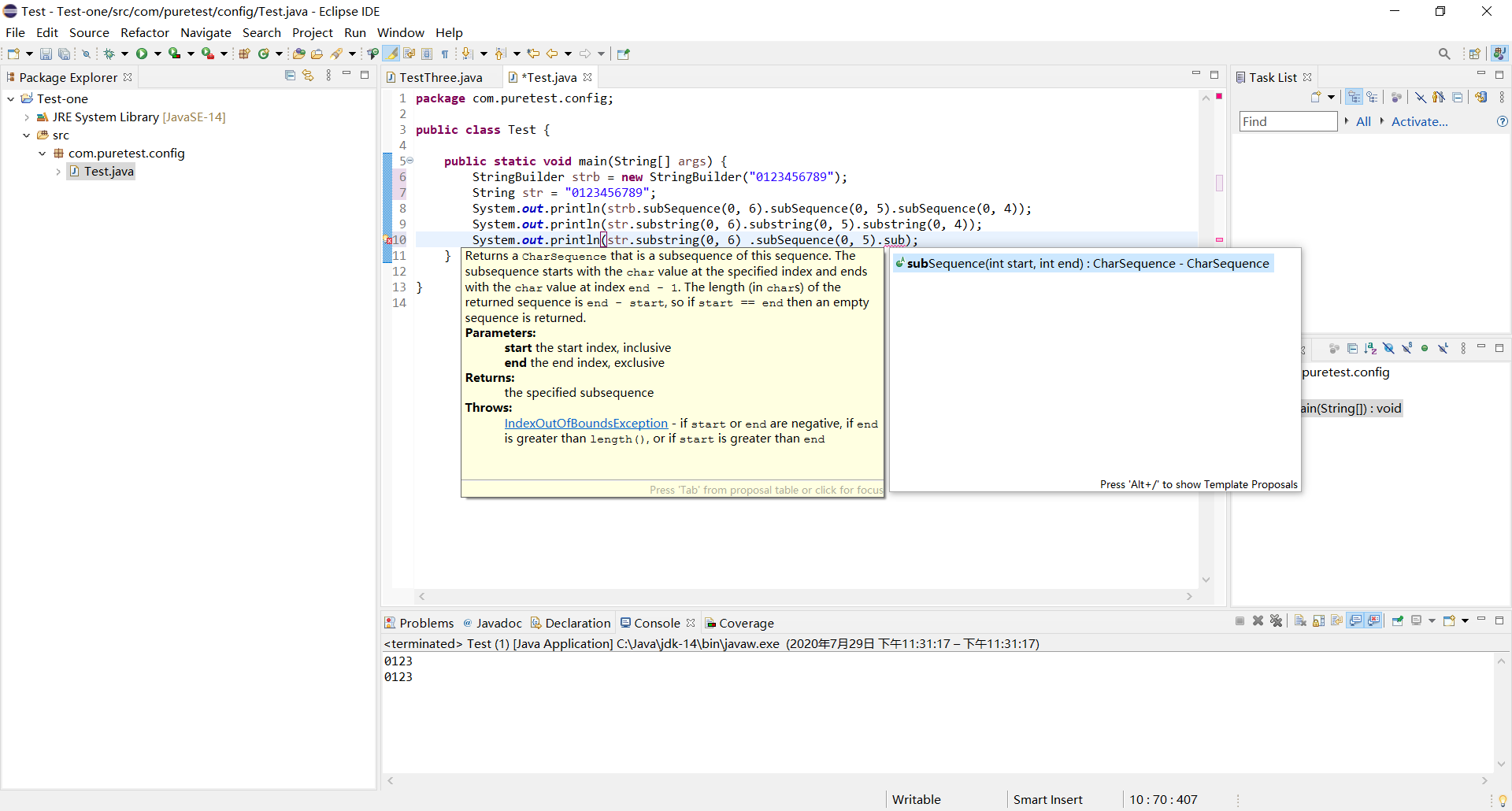
Task: Toggle Scroll Lock in Console toolbar
Action: pyautogui.click(x=1318, y=621)
